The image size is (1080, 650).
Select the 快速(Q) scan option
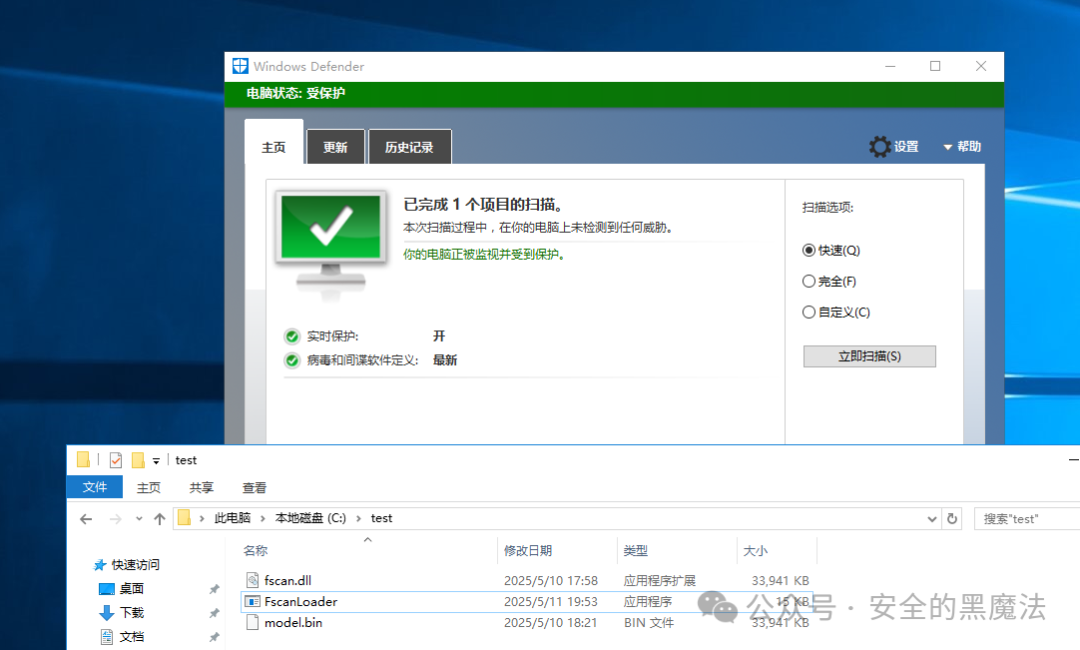[809, 250]
